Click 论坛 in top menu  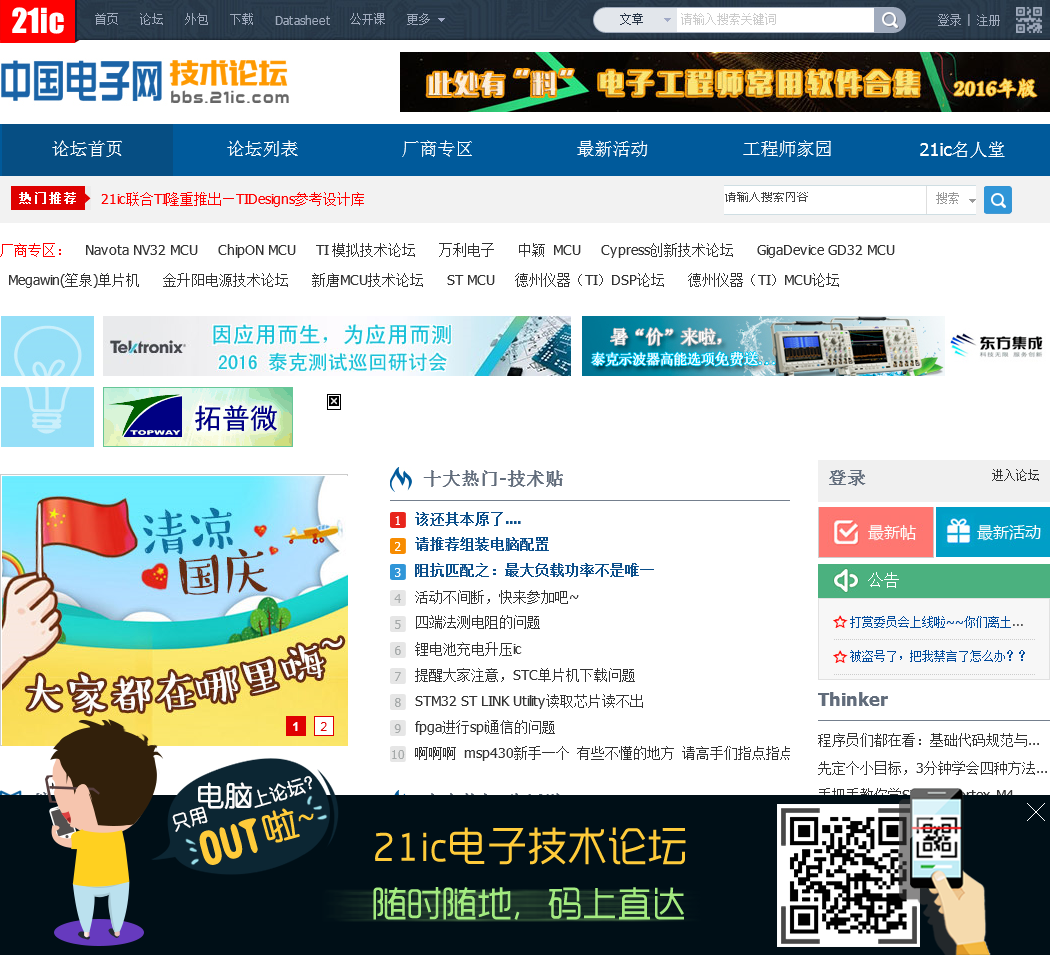151,20
